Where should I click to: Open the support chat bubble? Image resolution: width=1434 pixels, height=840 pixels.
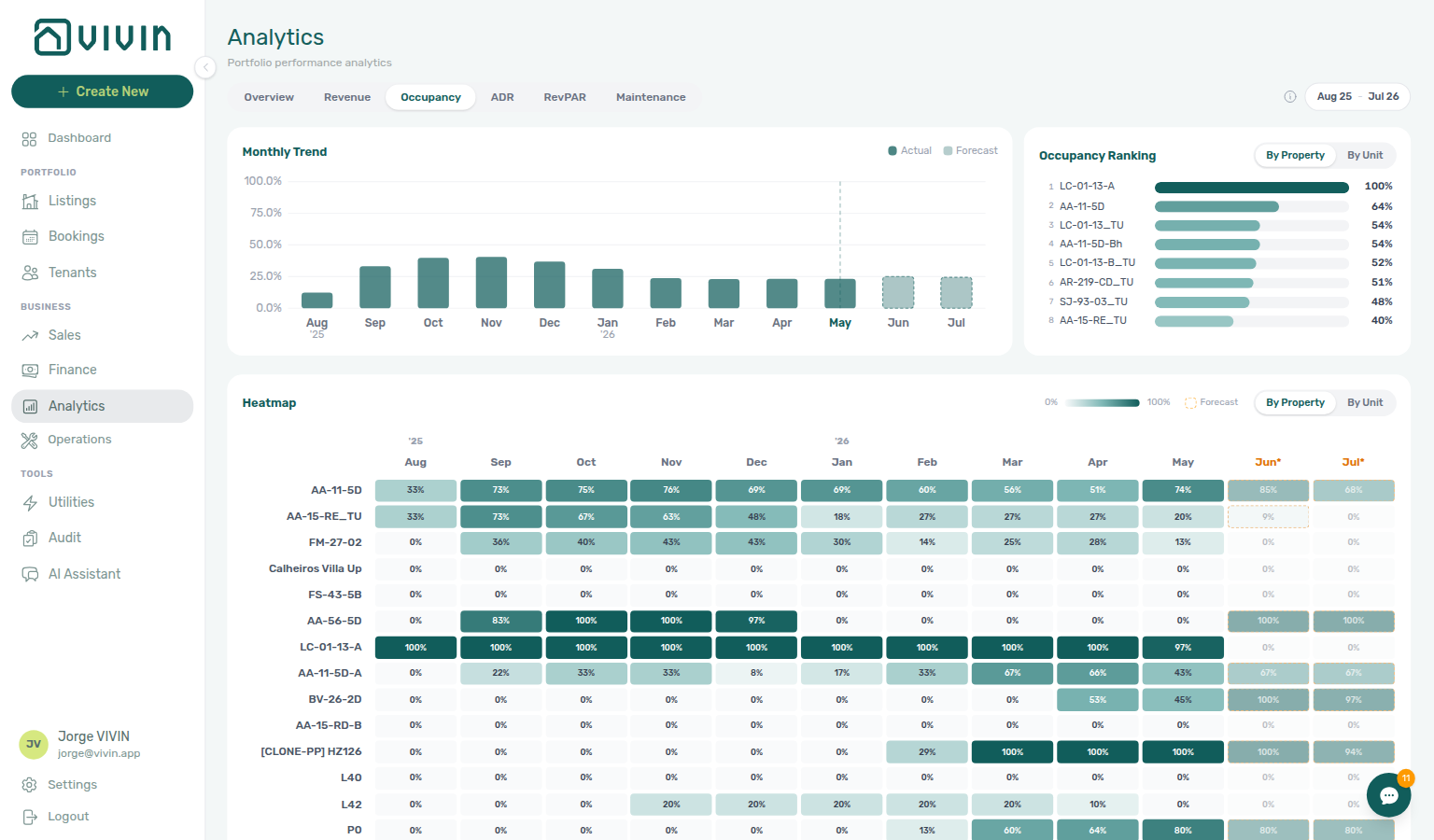click(x=1388, y=795)
